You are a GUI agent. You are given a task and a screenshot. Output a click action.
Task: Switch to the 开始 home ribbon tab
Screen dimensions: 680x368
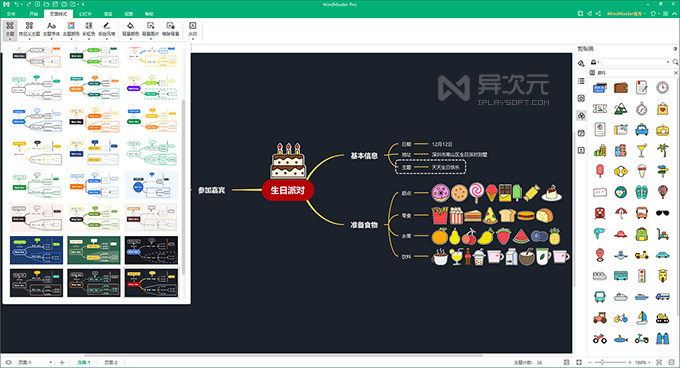click(x=33, y=14)
